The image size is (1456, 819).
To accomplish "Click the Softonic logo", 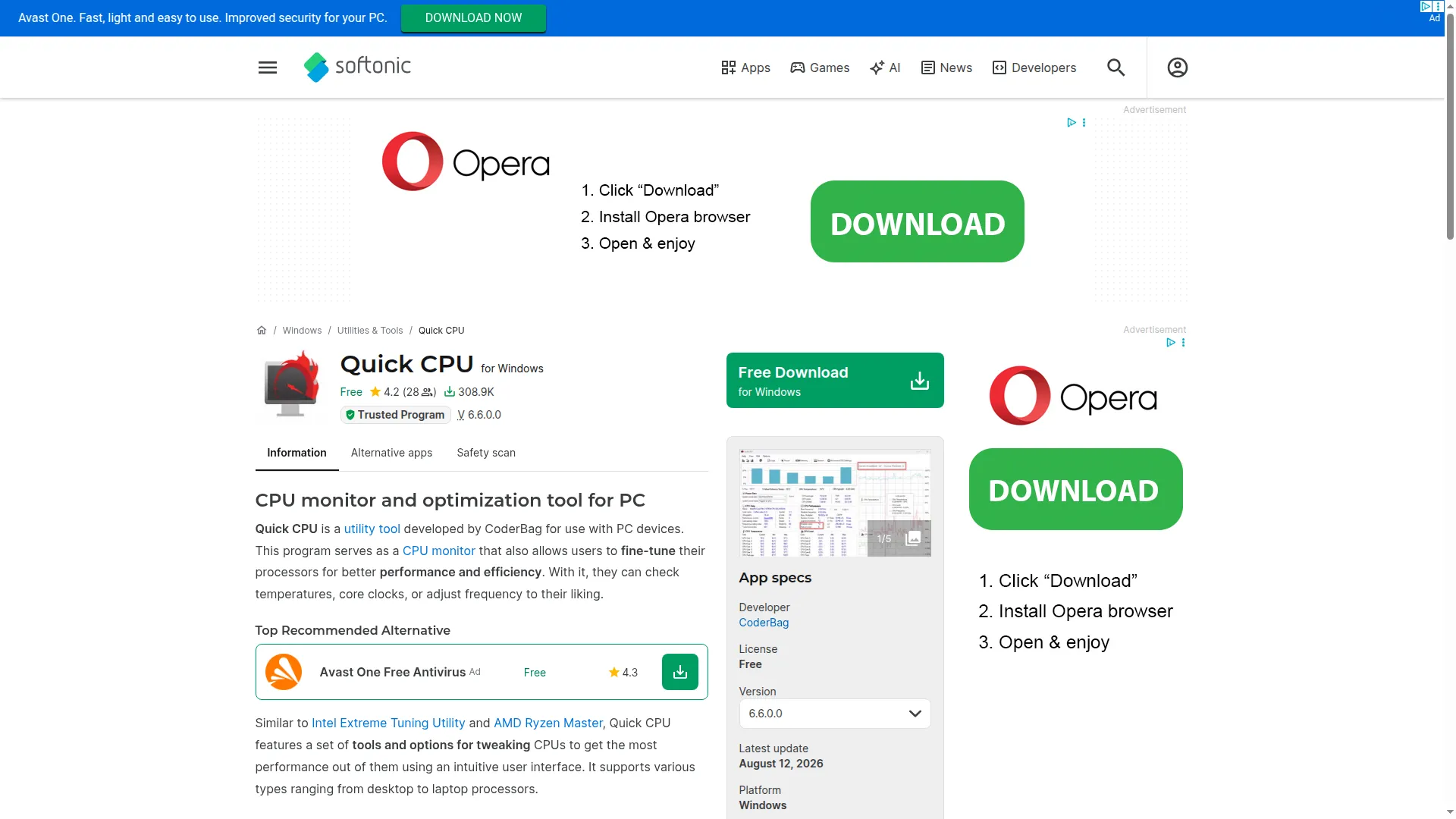I will click(357, 67).
